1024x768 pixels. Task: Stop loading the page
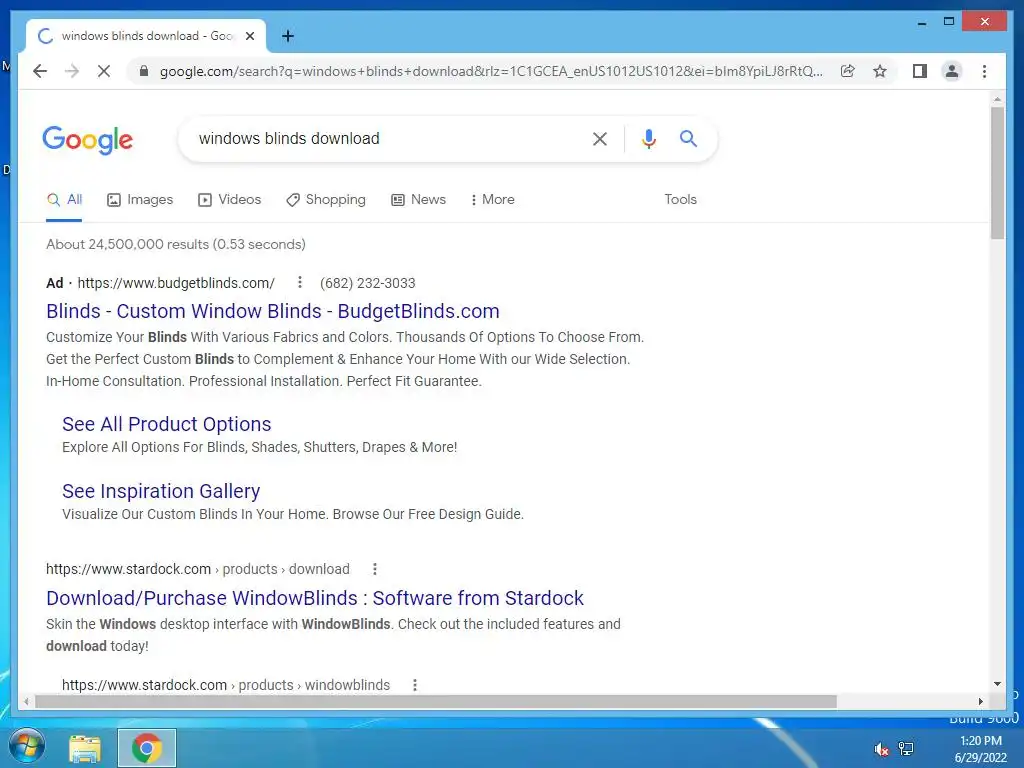click(104, 71)
